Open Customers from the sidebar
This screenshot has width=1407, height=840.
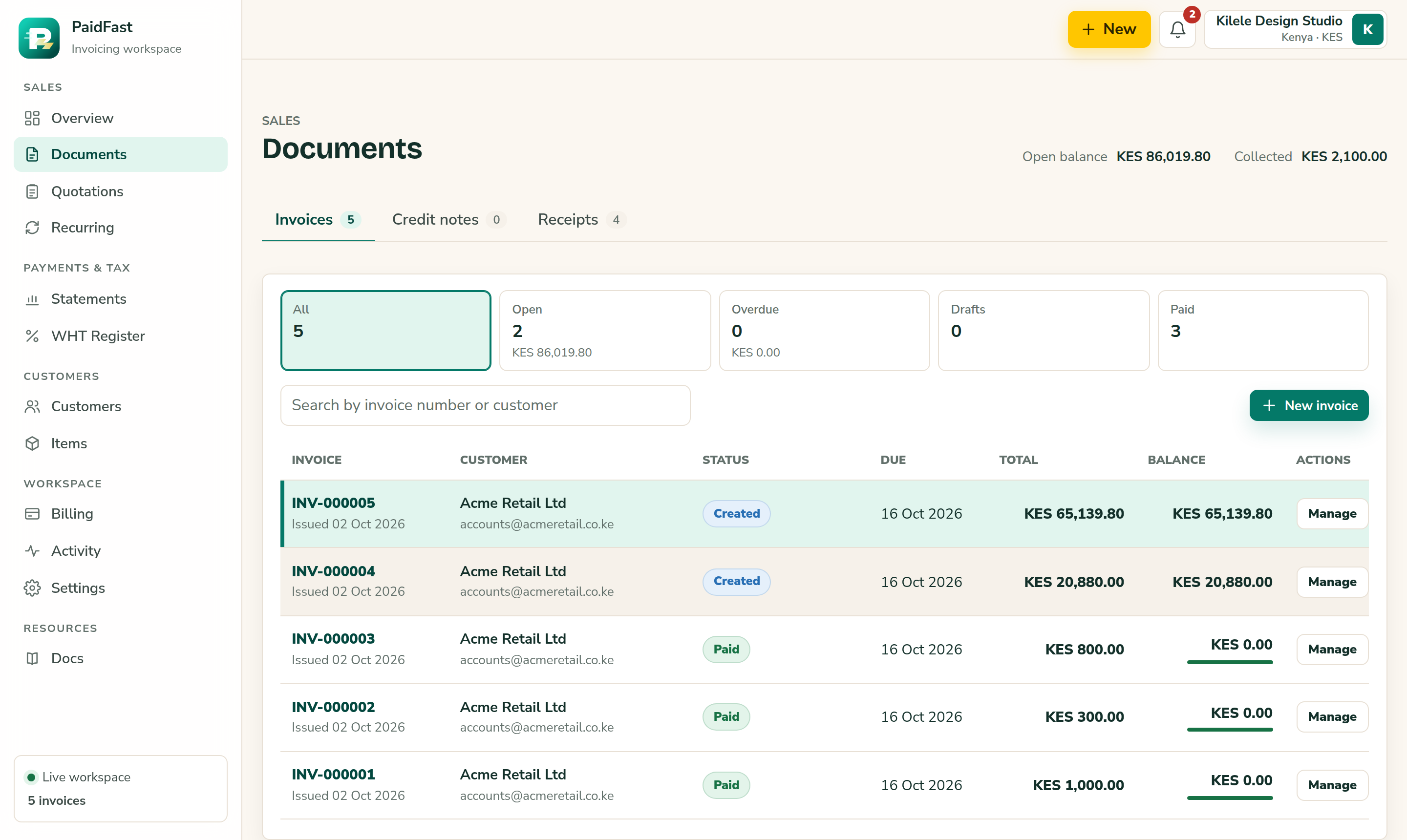pyautogui.click(x=120, y=406)
